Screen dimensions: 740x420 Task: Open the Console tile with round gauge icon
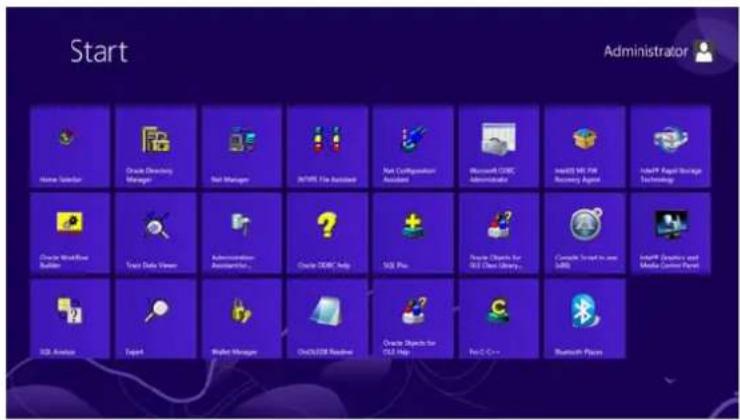pyautogui.click(x=585, y=233)
